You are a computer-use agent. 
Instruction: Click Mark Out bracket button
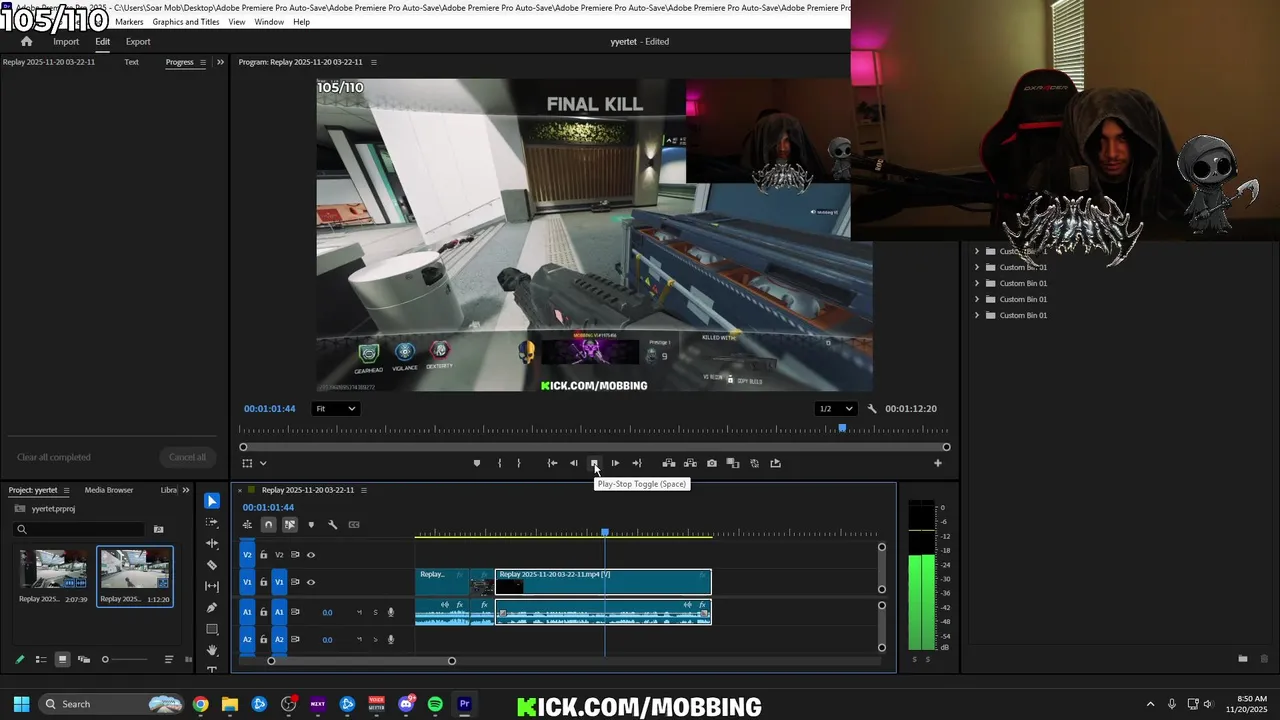click(518, 463)
